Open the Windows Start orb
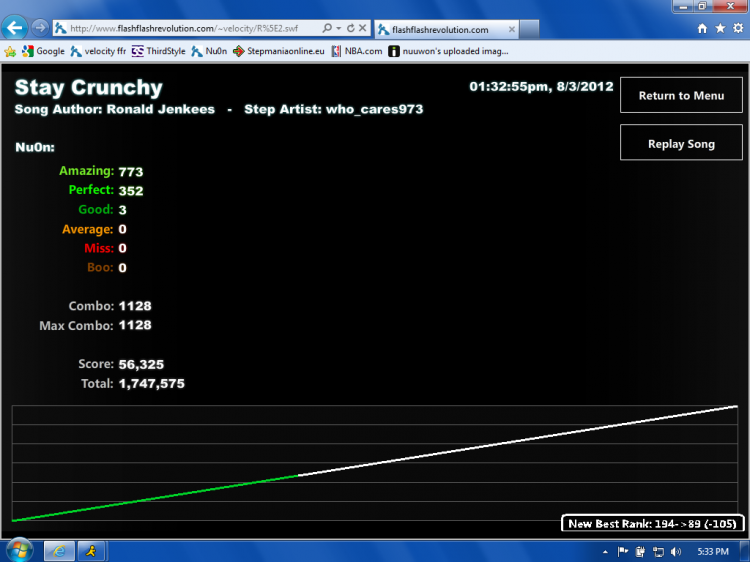 point(19,551)
